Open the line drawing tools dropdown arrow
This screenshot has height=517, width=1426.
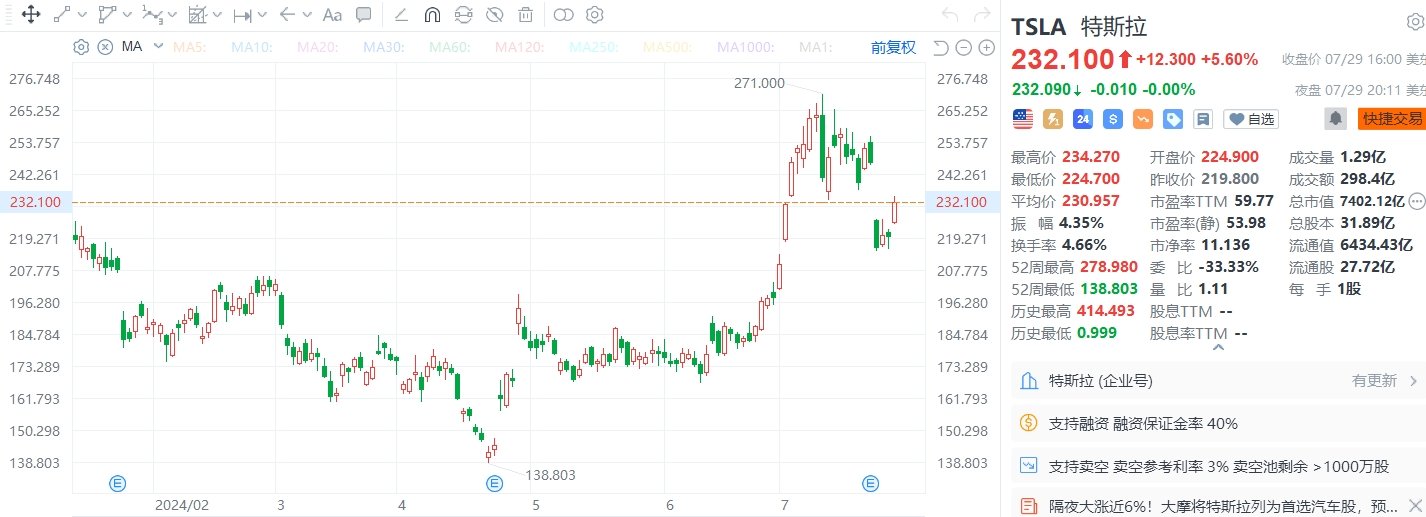[81, 15]
